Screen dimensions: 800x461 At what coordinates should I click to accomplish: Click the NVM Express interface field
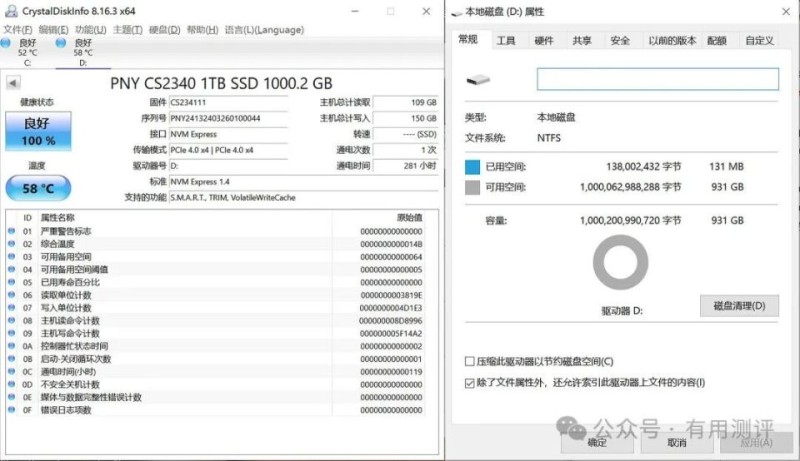point(228,134)
